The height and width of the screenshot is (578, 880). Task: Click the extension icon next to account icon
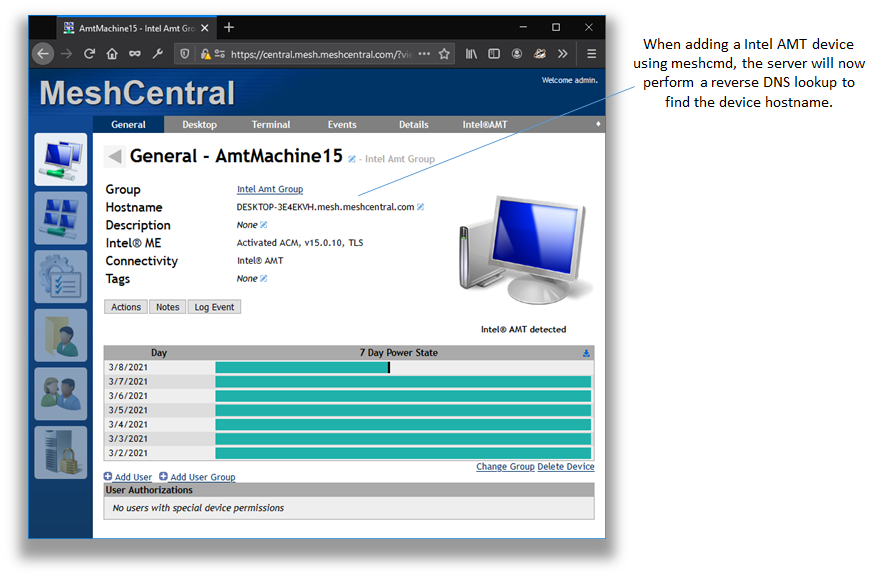[x=540, y=54]
